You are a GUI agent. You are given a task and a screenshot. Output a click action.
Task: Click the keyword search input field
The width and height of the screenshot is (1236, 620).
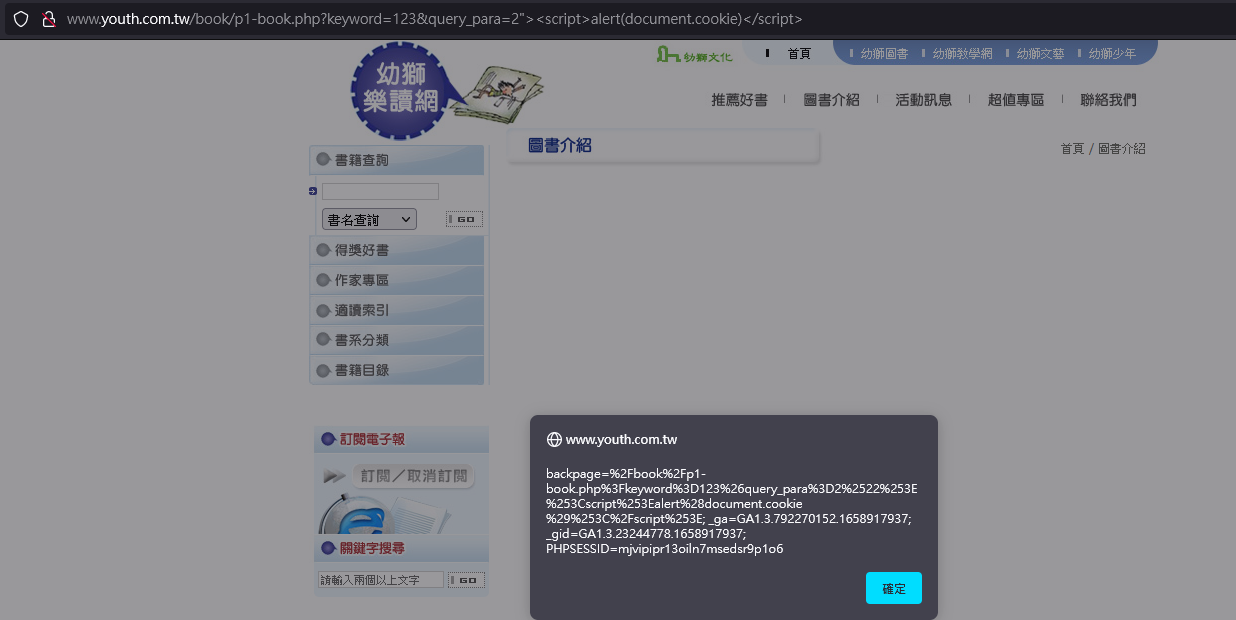[x=380, y=580]
